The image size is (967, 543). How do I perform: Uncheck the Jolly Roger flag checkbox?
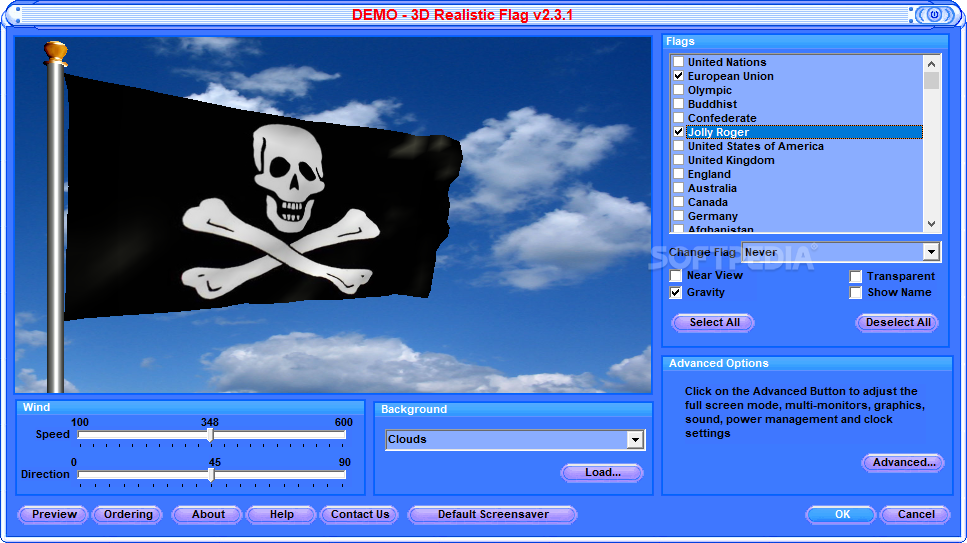tap(678, 132)
